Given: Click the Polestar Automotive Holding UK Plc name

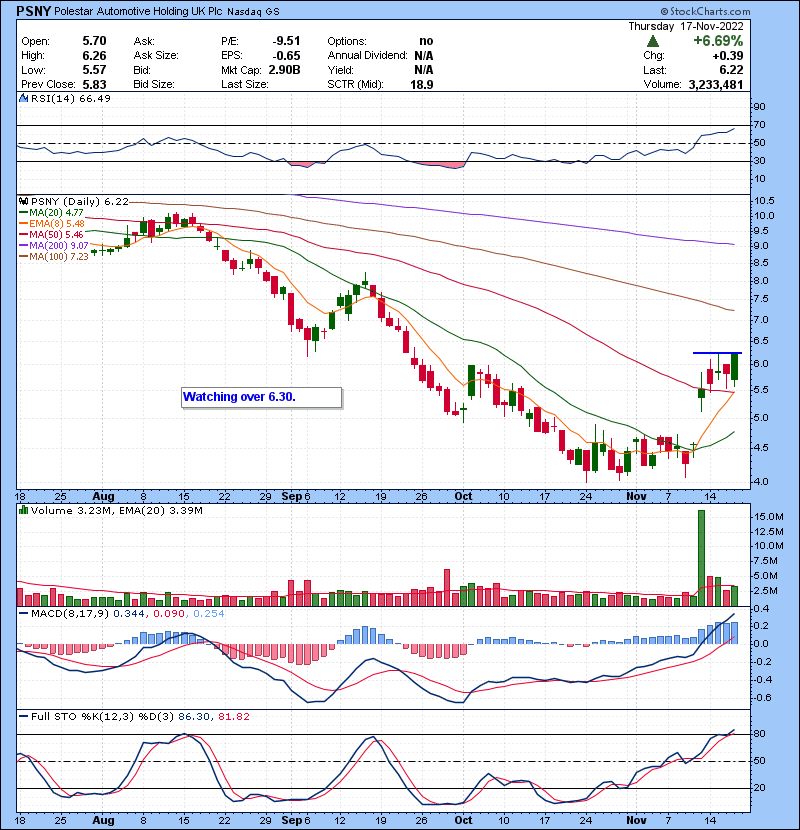Looking at the screenshot, I should pyautogui.click(x=138, y=12).
